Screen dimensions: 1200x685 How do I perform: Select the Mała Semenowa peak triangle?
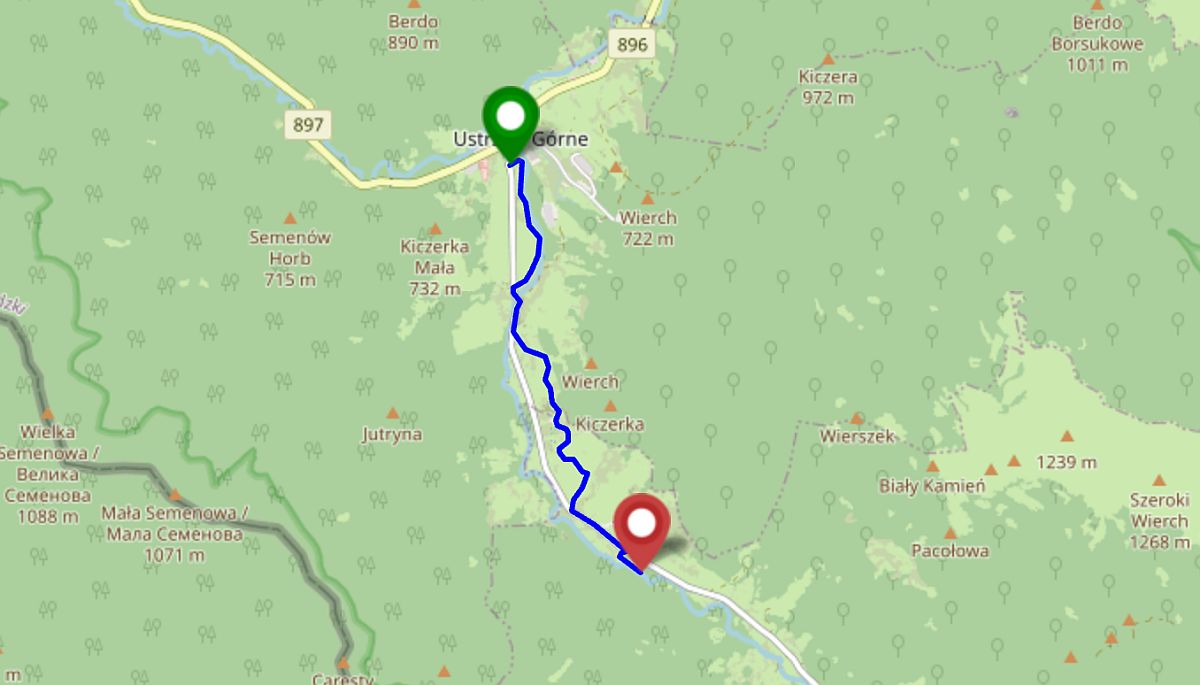click(x=174, y=495)
